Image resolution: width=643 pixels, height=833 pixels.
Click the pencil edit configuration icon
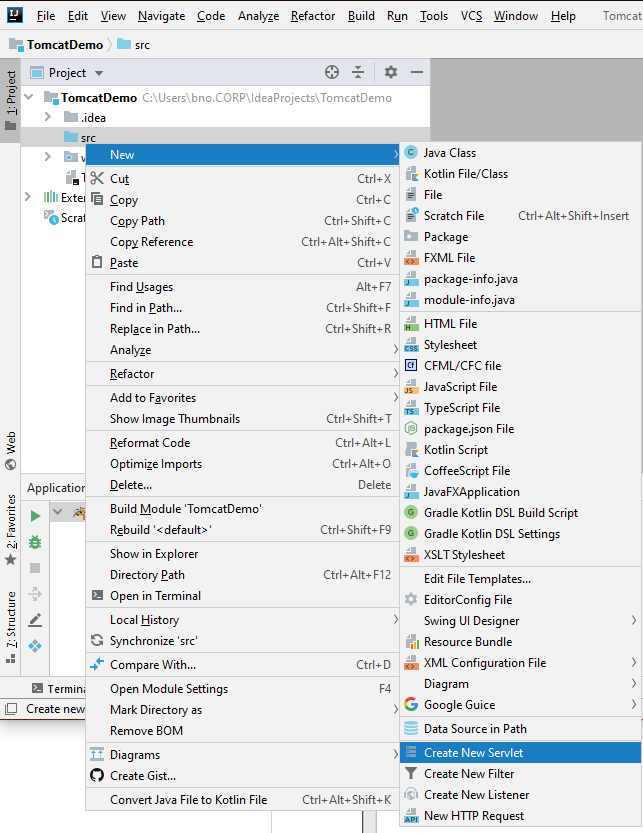click(35, 619)
